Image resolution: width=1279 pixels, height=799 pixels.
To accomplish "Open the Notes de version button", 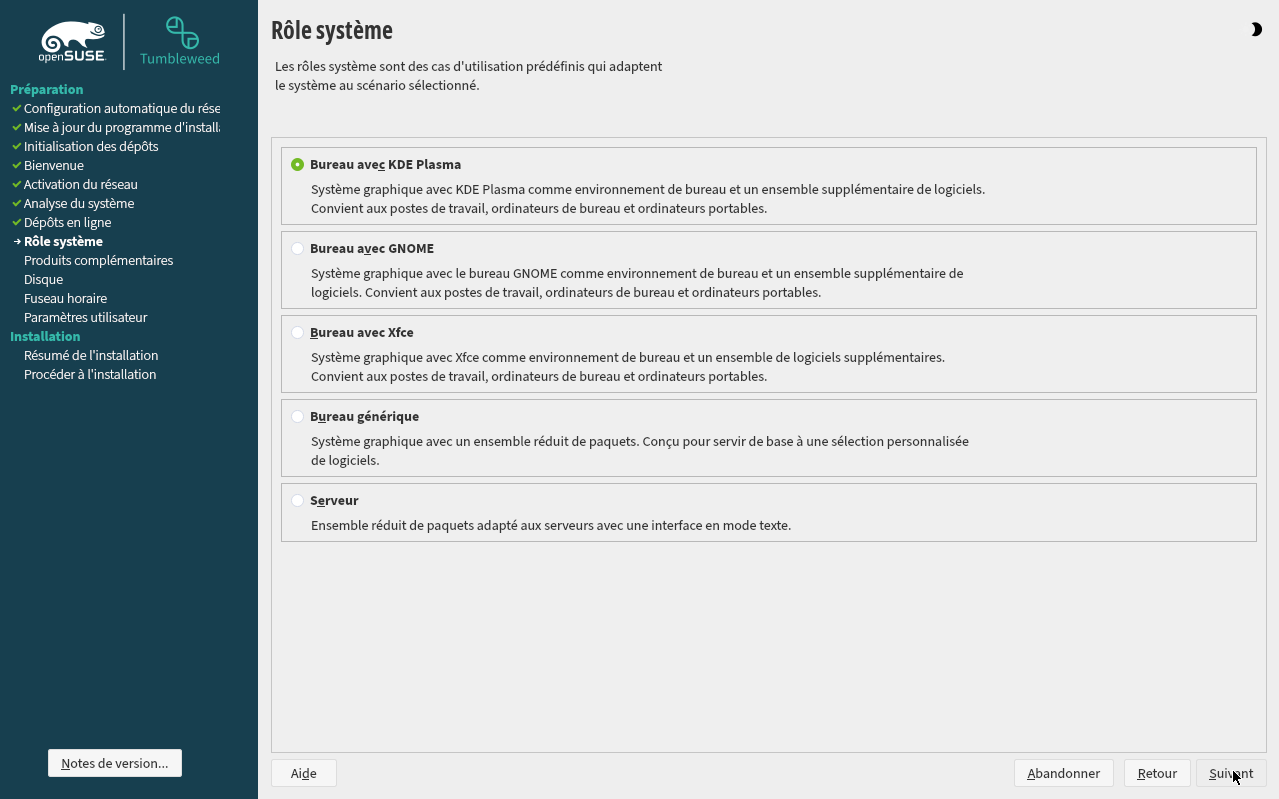I will (x=115, y=763).
